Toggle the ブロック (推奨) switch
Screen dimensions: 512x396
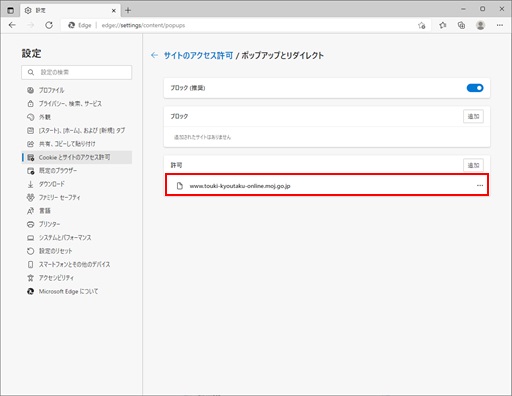475,88
